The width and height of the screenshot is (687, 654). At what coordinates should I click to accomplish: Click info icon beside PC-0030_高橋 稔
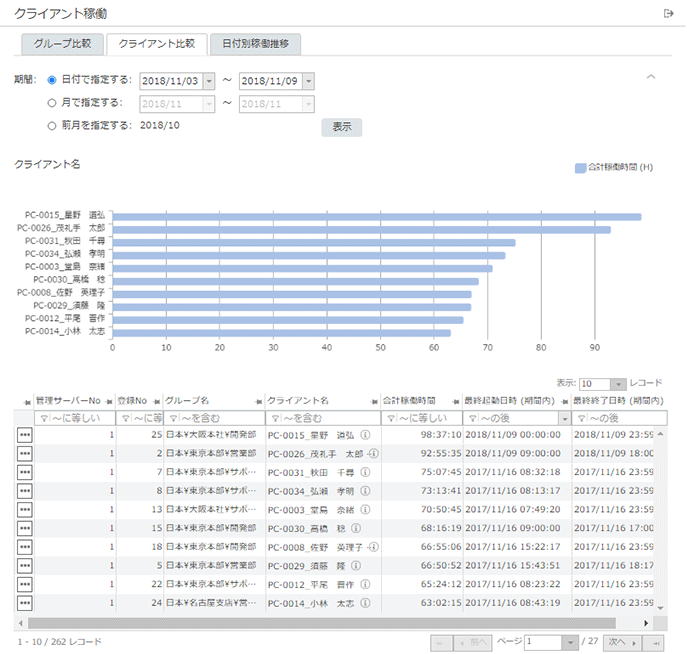pos(357,528)
